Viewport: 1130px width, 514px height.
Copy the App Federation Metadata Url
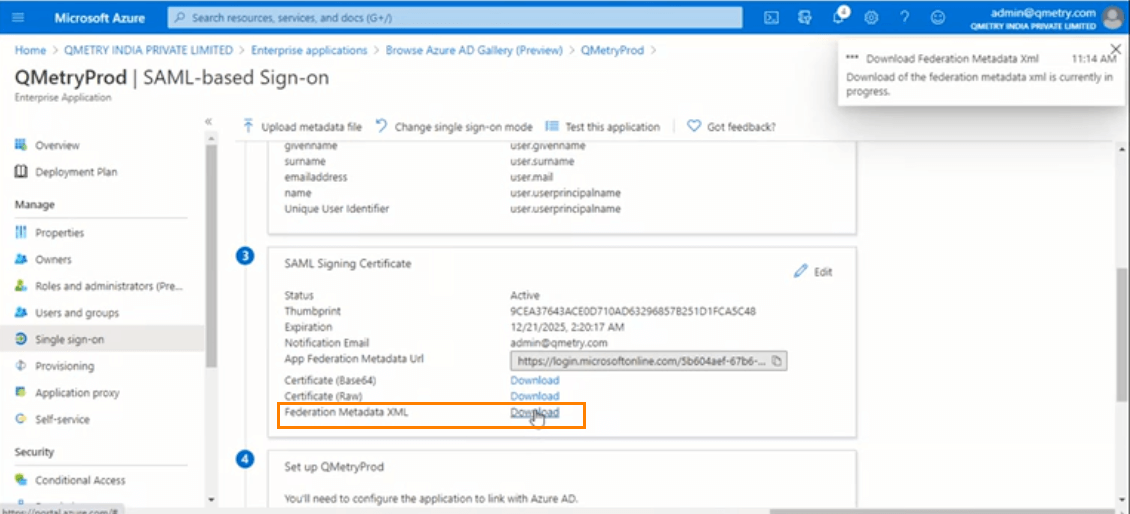776,361
